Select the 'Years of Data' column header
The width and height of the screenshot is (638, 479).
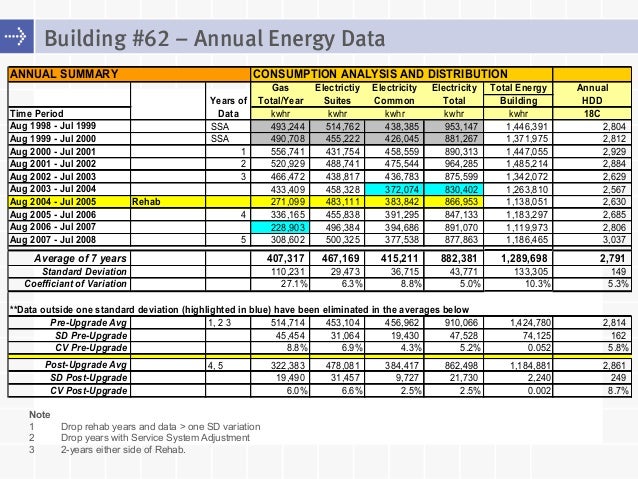(228, 107)
